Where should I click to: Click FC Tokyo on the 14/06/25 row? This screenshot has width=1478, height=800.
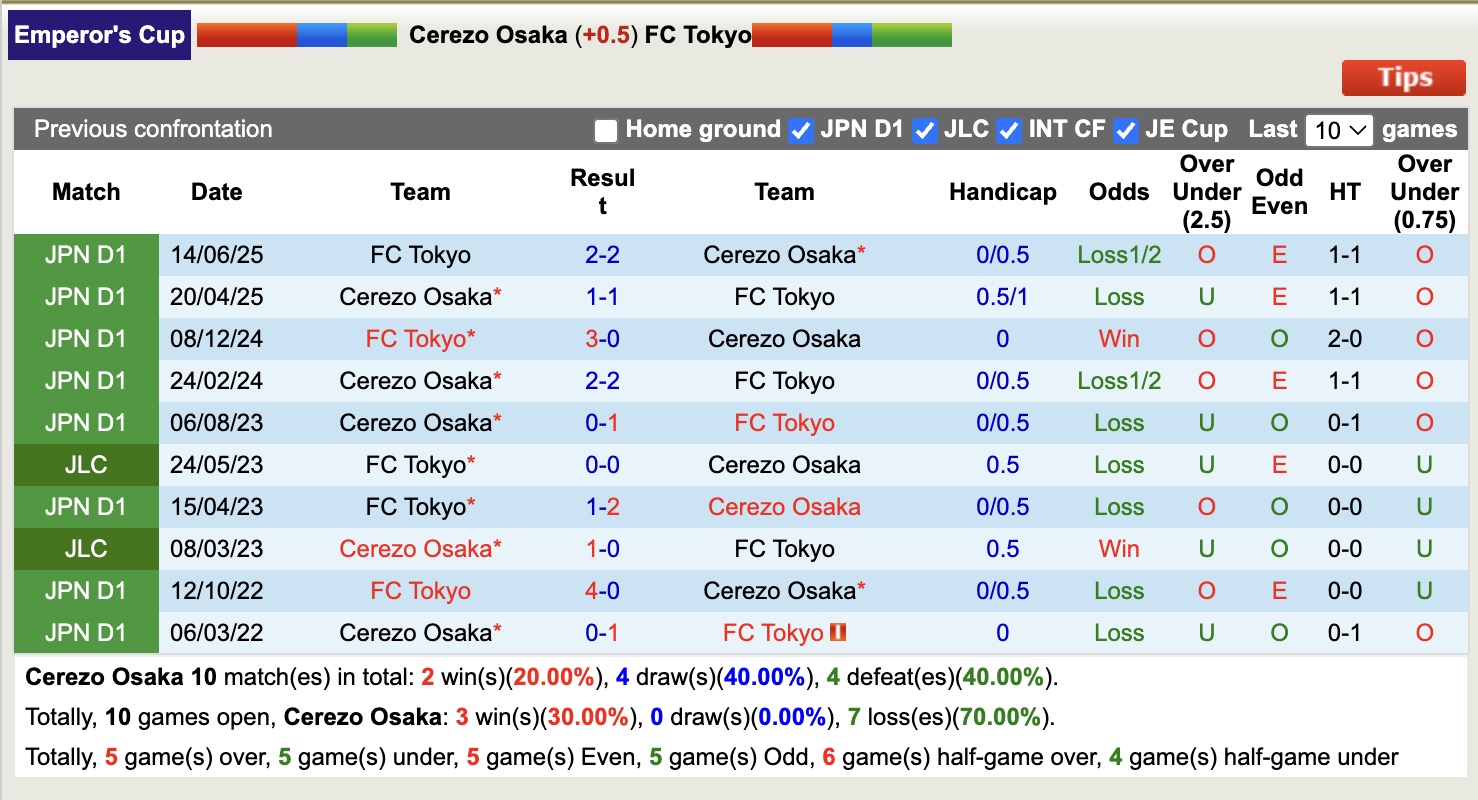click(421, 255)
